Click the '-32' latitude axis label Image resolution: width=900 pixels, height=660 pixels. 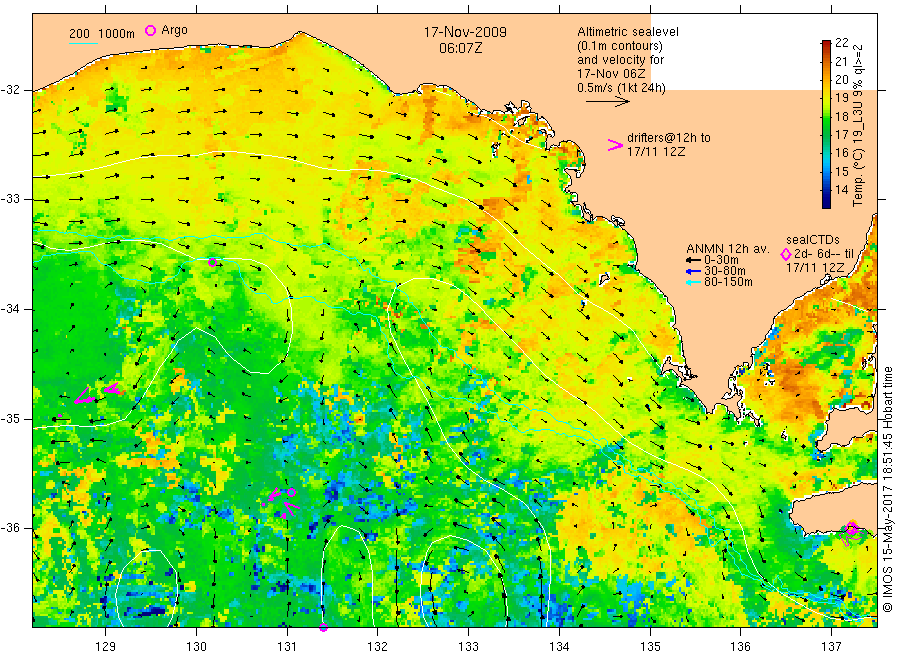click(10, 90)
